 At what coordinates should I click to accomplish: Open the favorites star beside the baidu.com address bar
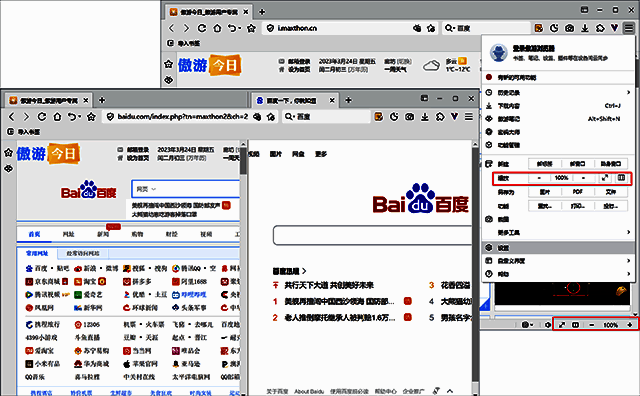point(91,117)
